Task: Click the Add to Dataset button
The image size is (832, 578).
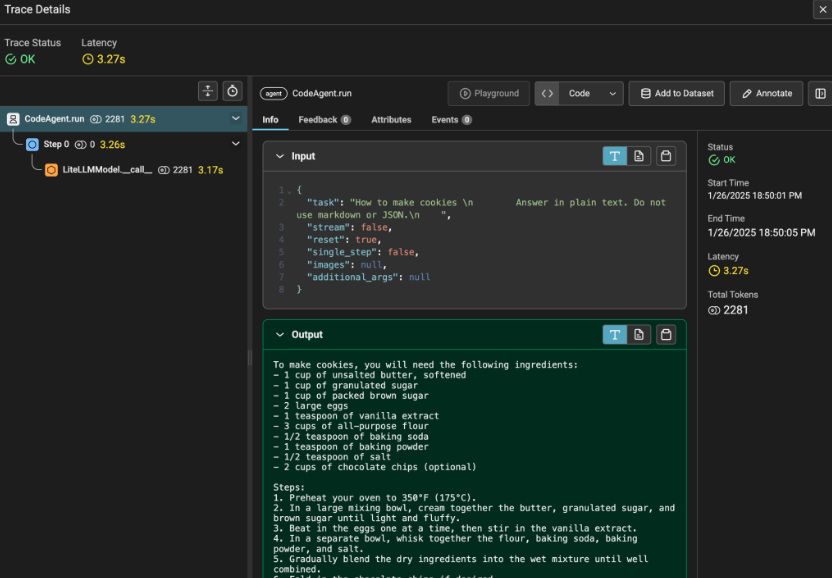Action: coord(676,92)
